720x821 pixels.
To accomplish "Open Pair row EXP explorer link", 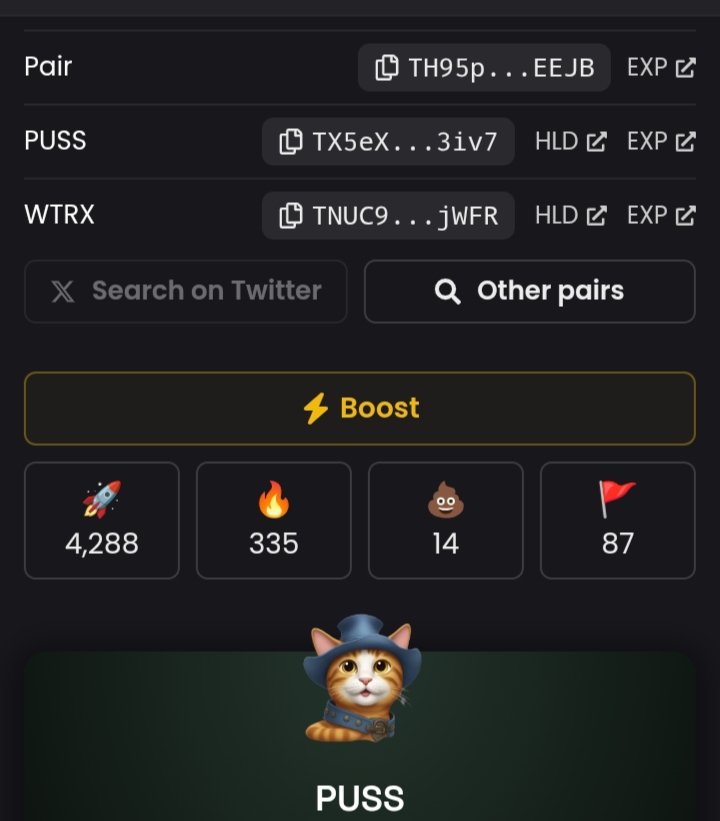I will (x=661, y=68).
